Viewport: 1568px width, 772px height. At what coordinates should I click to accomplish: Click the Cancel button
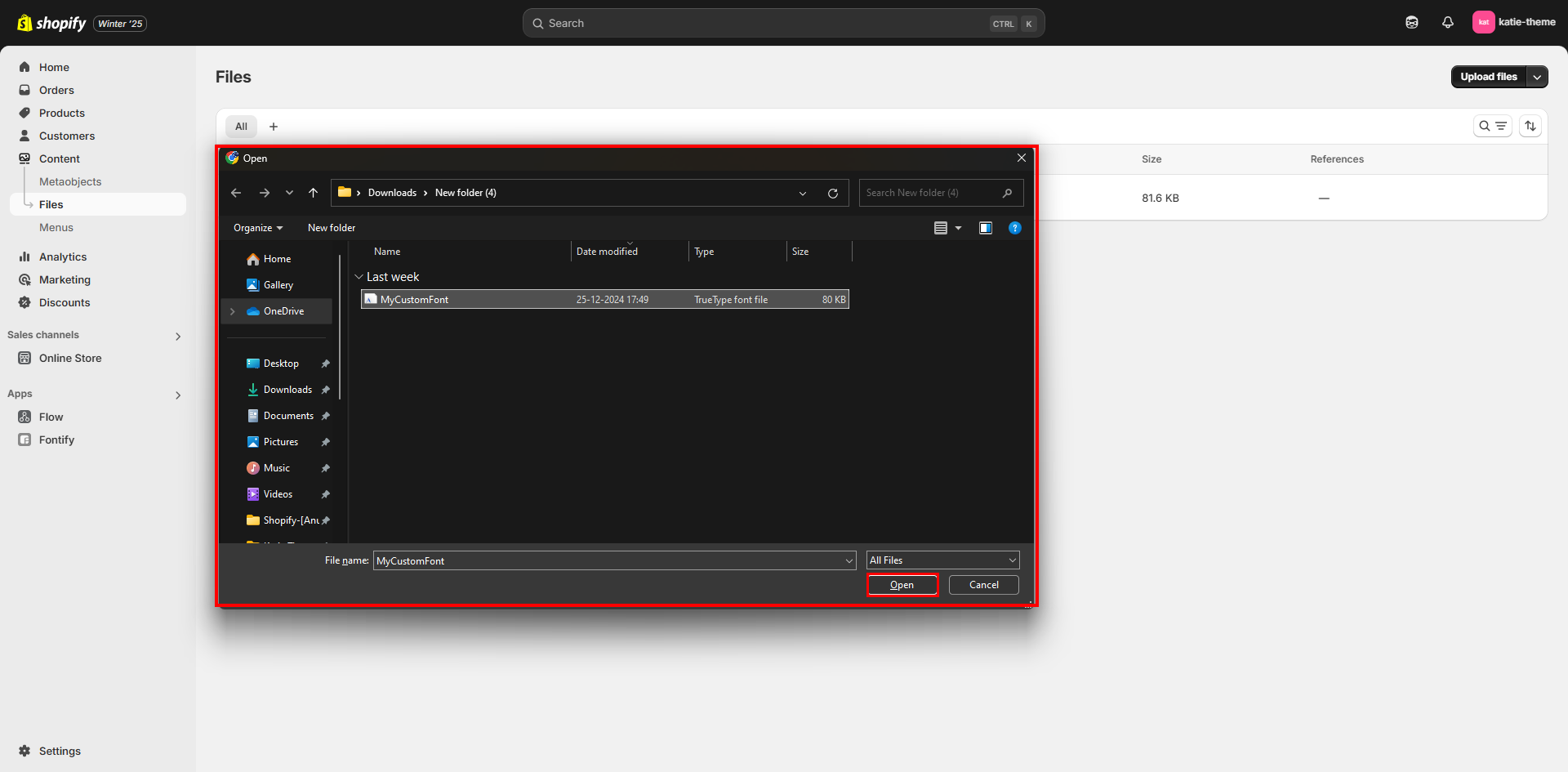[x=983, y=585]
